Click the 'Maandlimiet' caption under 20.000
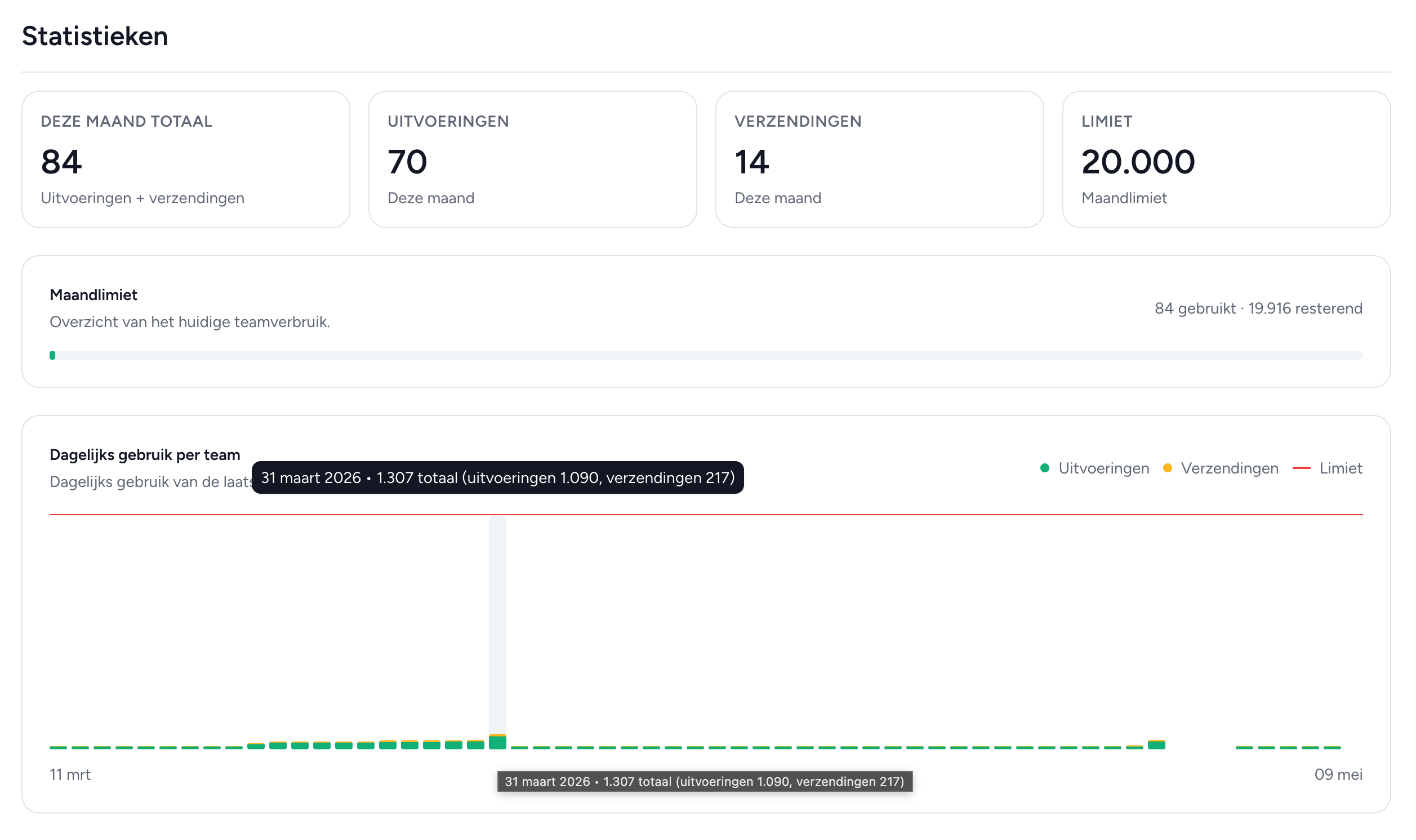The width and height of the screenshot is (1416, 840). [x=1124, y=198]
